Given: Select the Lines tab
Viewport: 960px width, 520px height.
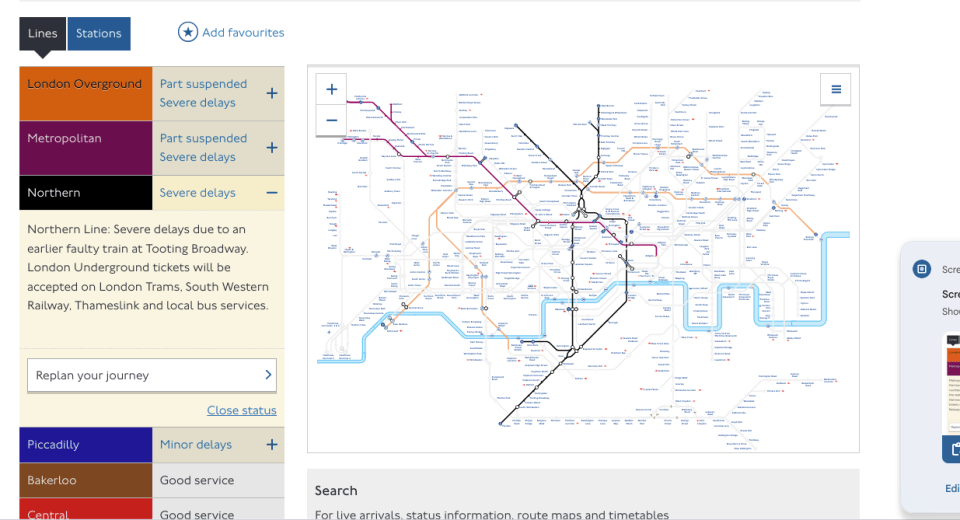Looking at the screenshot, I should click(x=43, y=33).
